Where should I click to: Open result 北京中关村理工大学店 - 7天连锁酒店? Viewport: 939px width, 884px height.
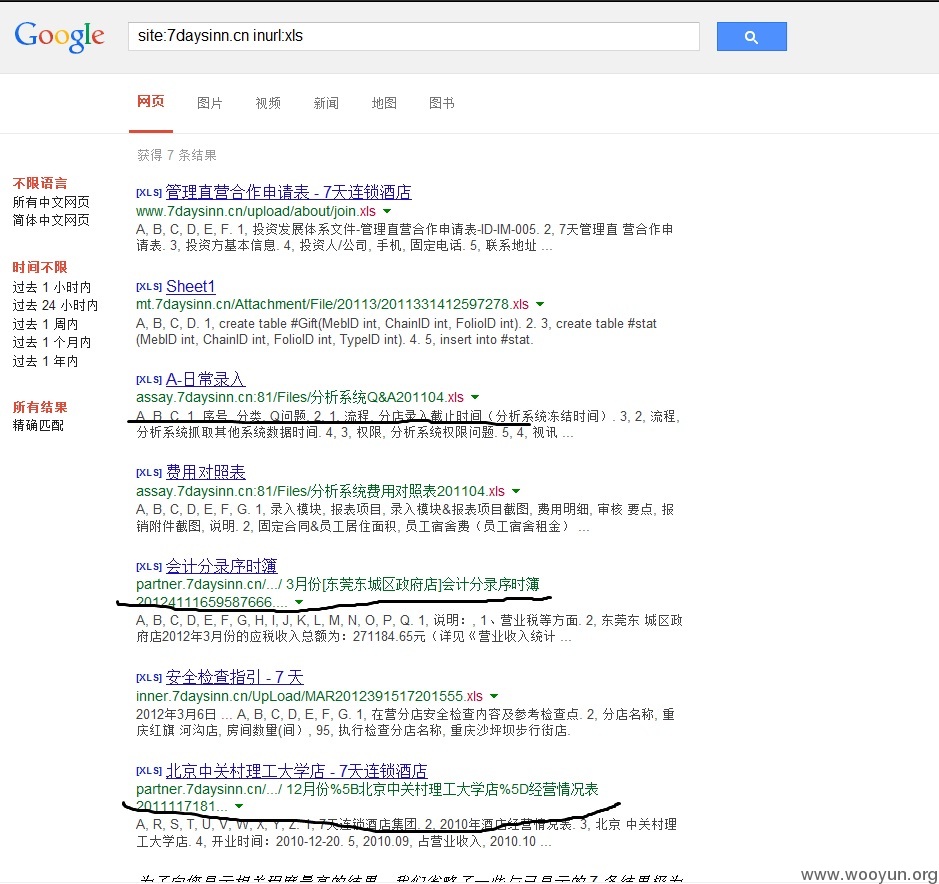pos(296,770)
